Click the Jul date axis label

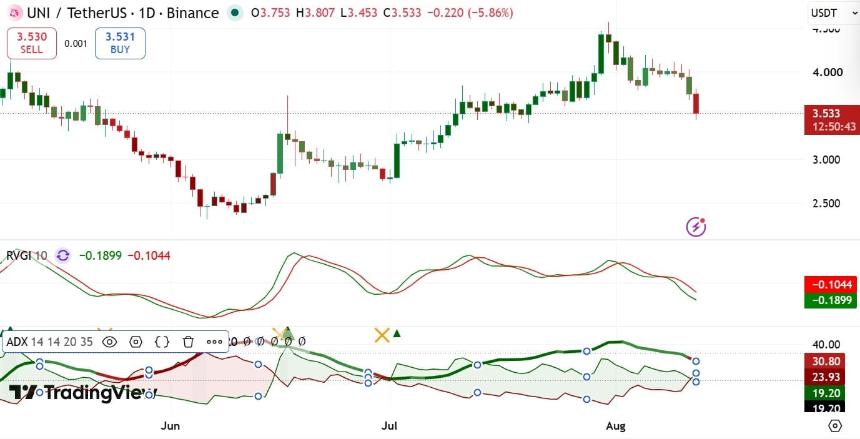[x=389, y=426]
